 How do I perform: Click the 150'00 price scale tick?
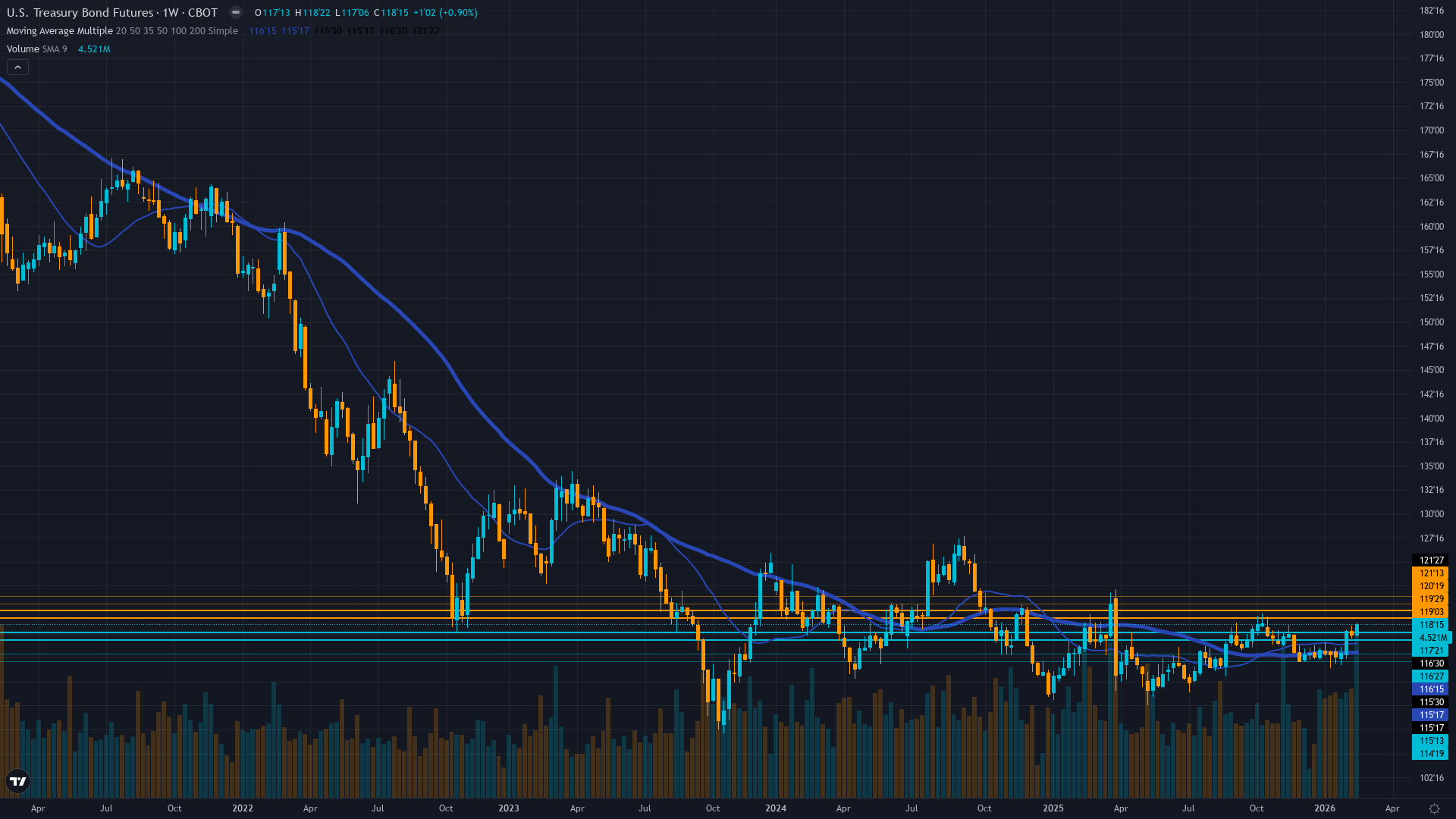1432,322
